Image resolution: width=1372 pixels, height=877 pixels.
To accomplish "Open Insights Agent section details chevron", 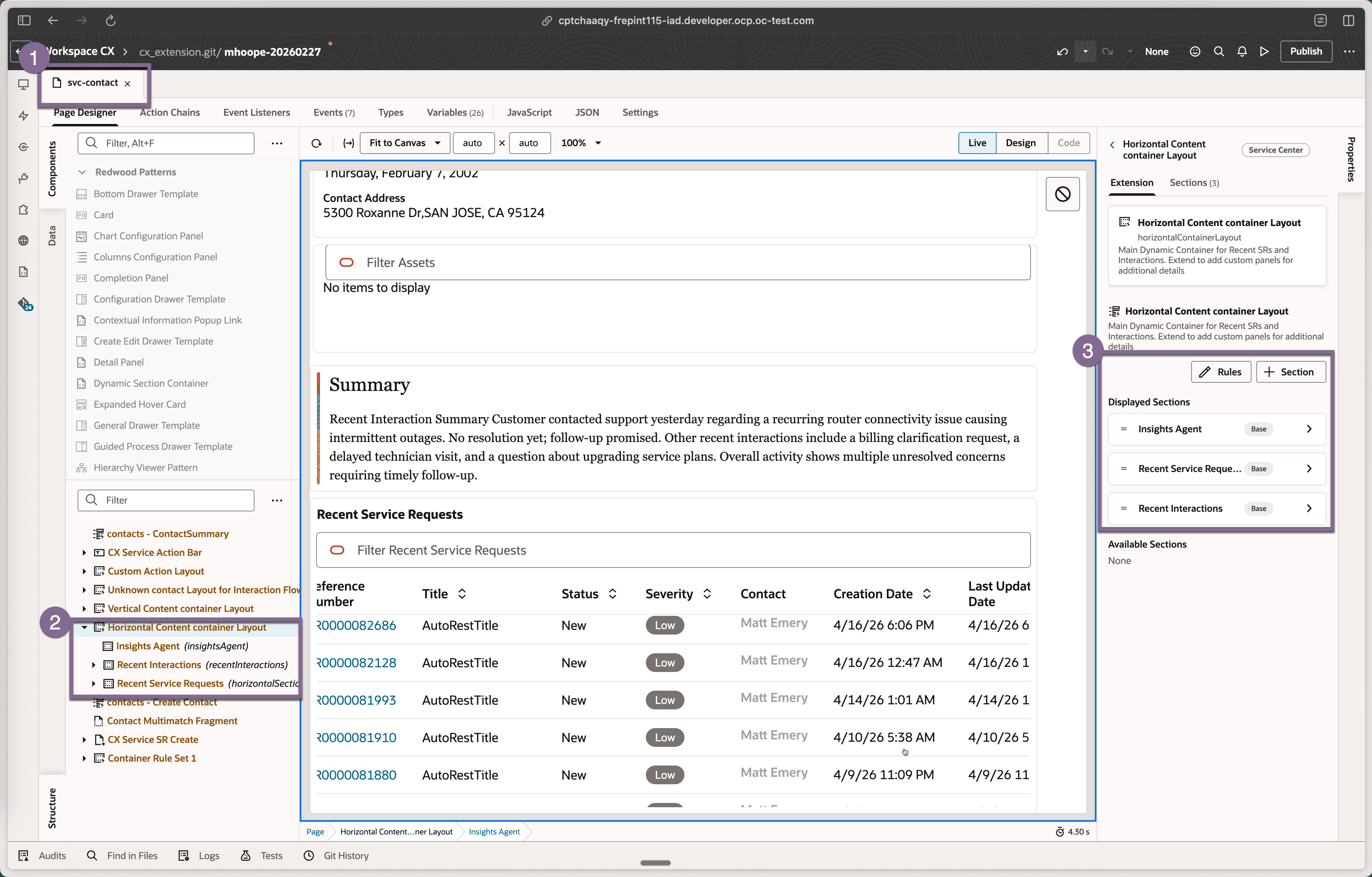I will (1309, 429).
